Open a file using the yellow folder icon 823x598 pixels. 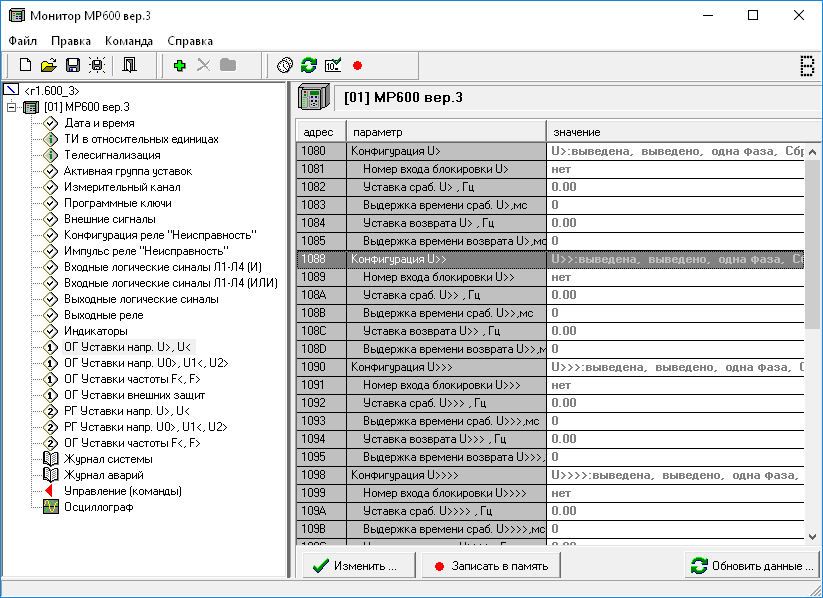48,65
